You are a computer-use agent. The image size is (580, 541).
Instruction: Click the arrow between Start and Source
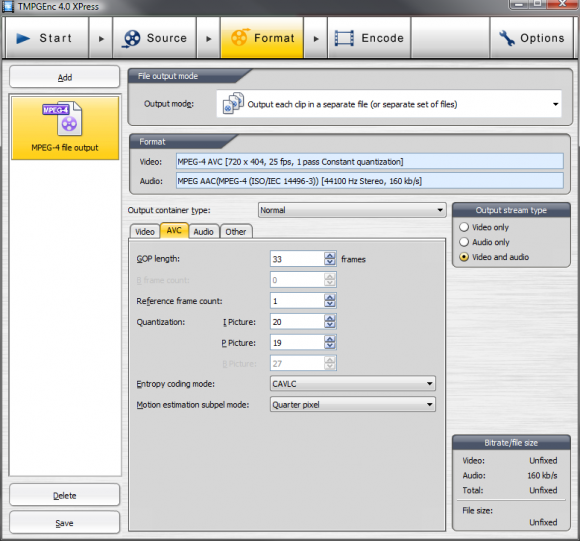pos(101,38)
